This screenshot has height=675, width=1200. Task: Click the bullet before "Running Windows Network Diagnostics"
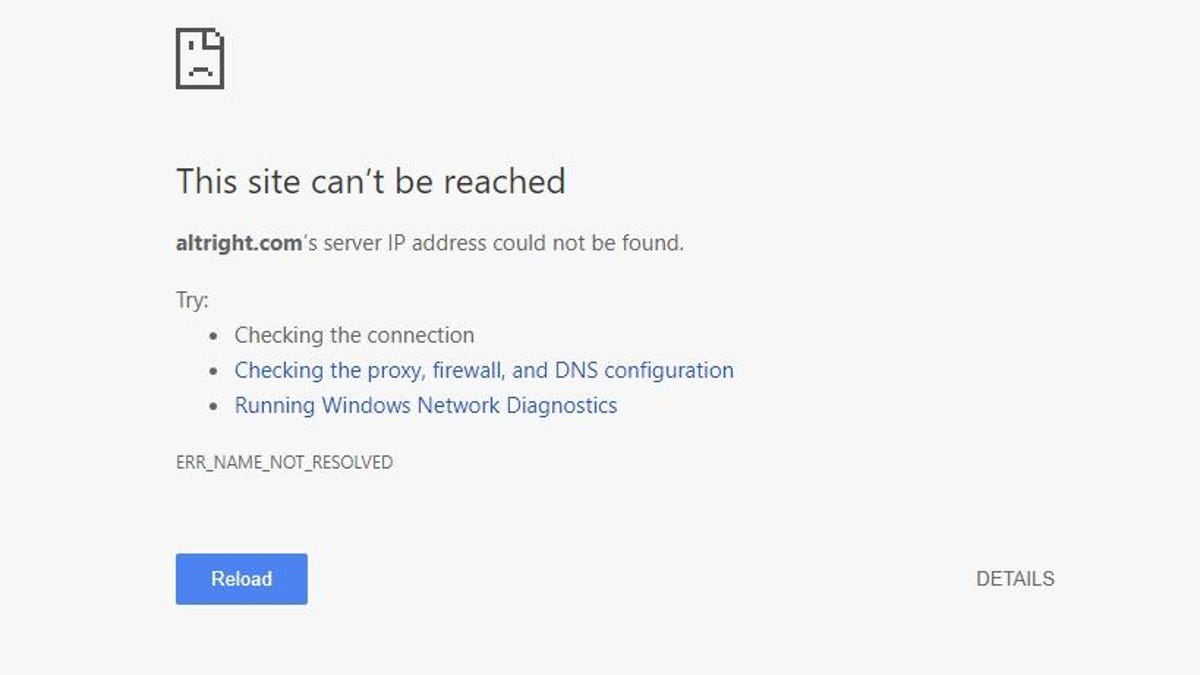pyautogui.click(x=213, y=407)
